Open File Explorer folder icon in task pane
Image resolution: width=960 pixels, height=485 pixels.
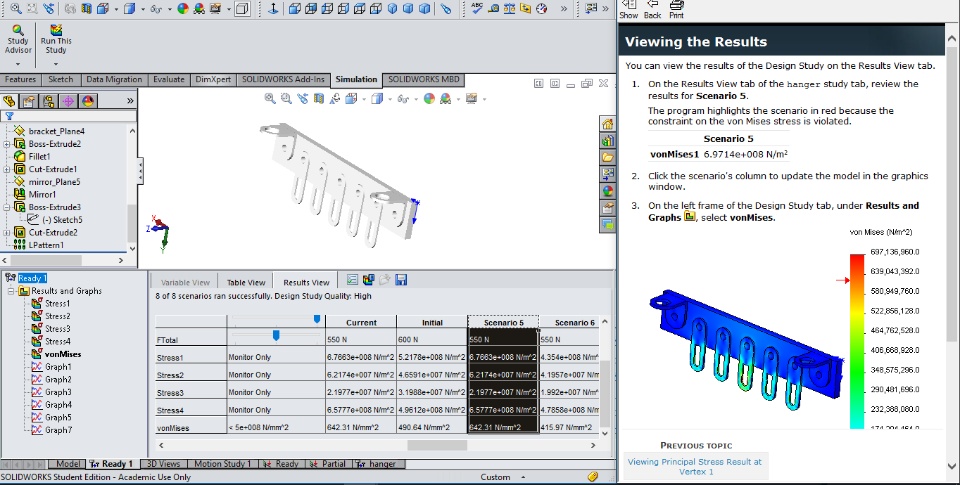607,157
